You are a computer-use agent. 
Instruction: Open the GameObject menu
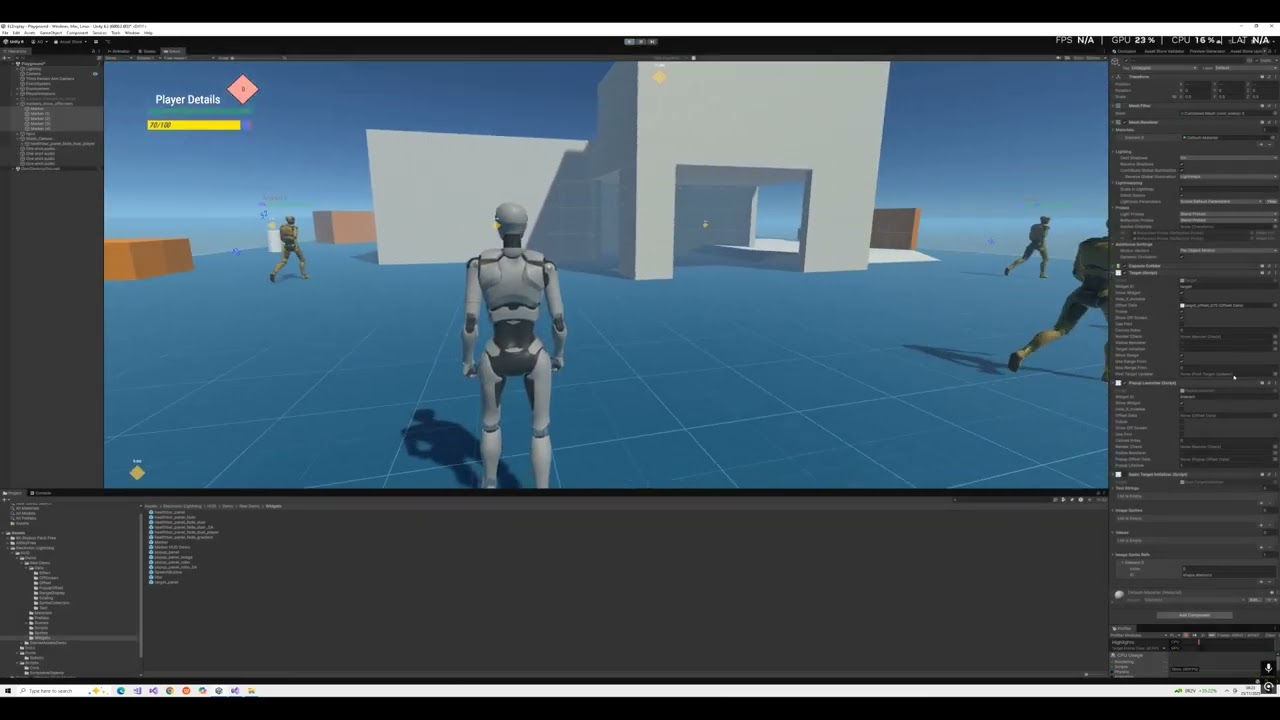[x=51, y=33]
